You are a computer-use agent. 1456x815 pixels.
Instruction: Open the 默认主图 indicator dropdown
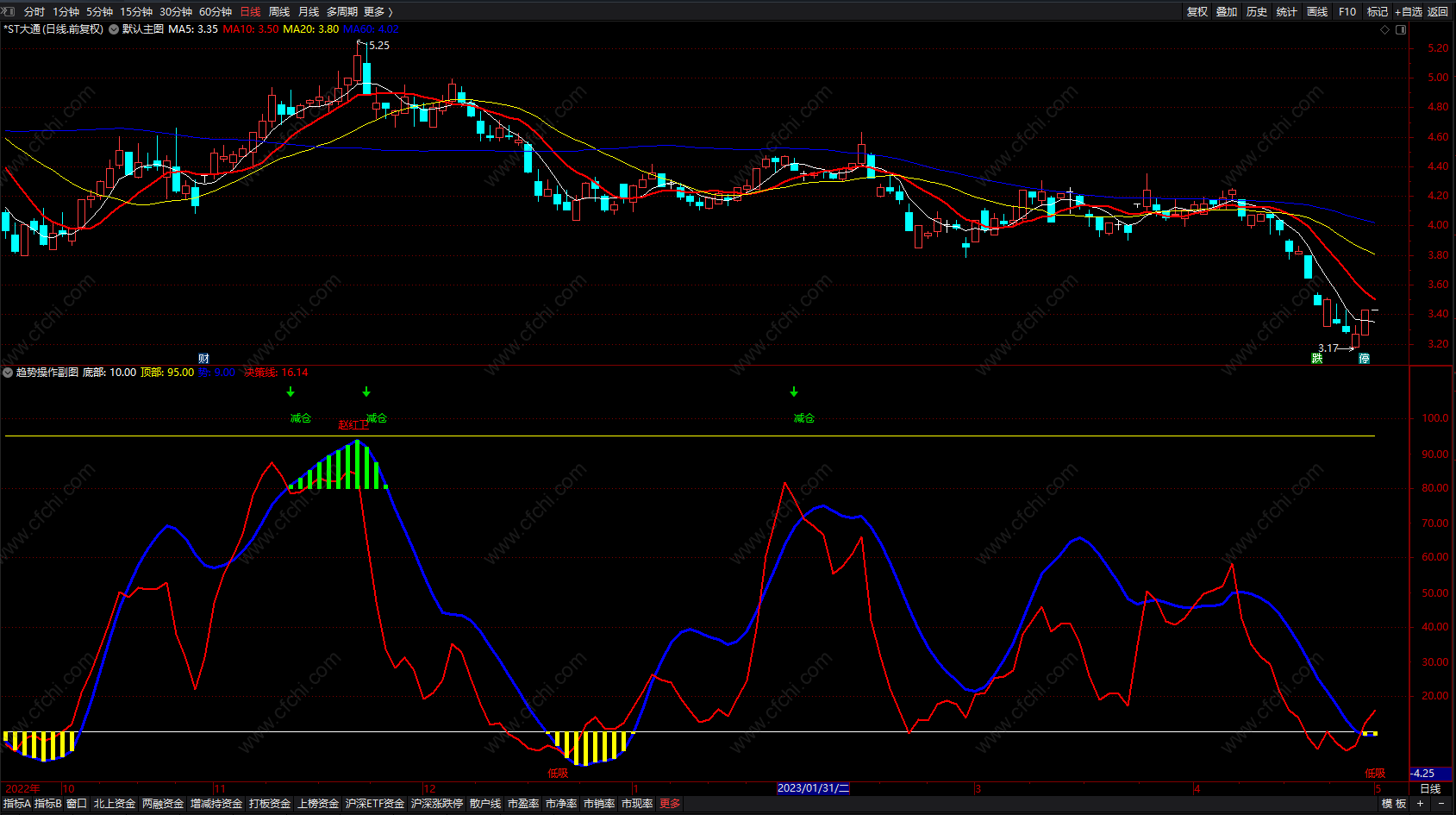114,29
